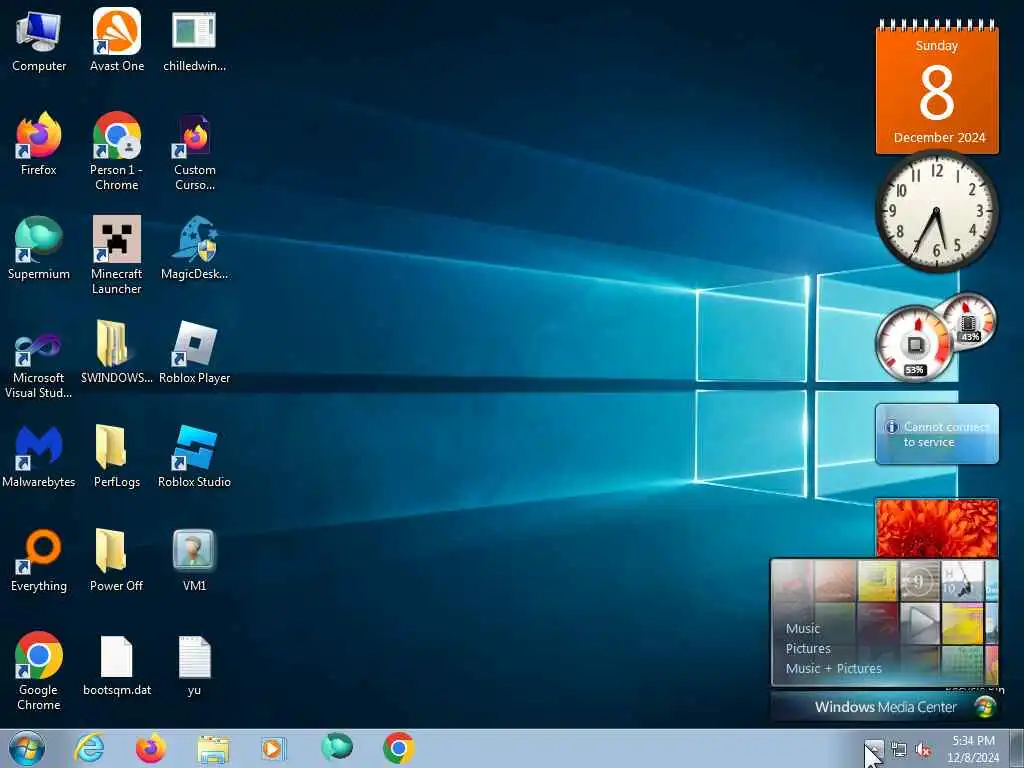Select Music + Pictures in Media Center gadget
Screen dimensions: 1024x768
point(833,668)
